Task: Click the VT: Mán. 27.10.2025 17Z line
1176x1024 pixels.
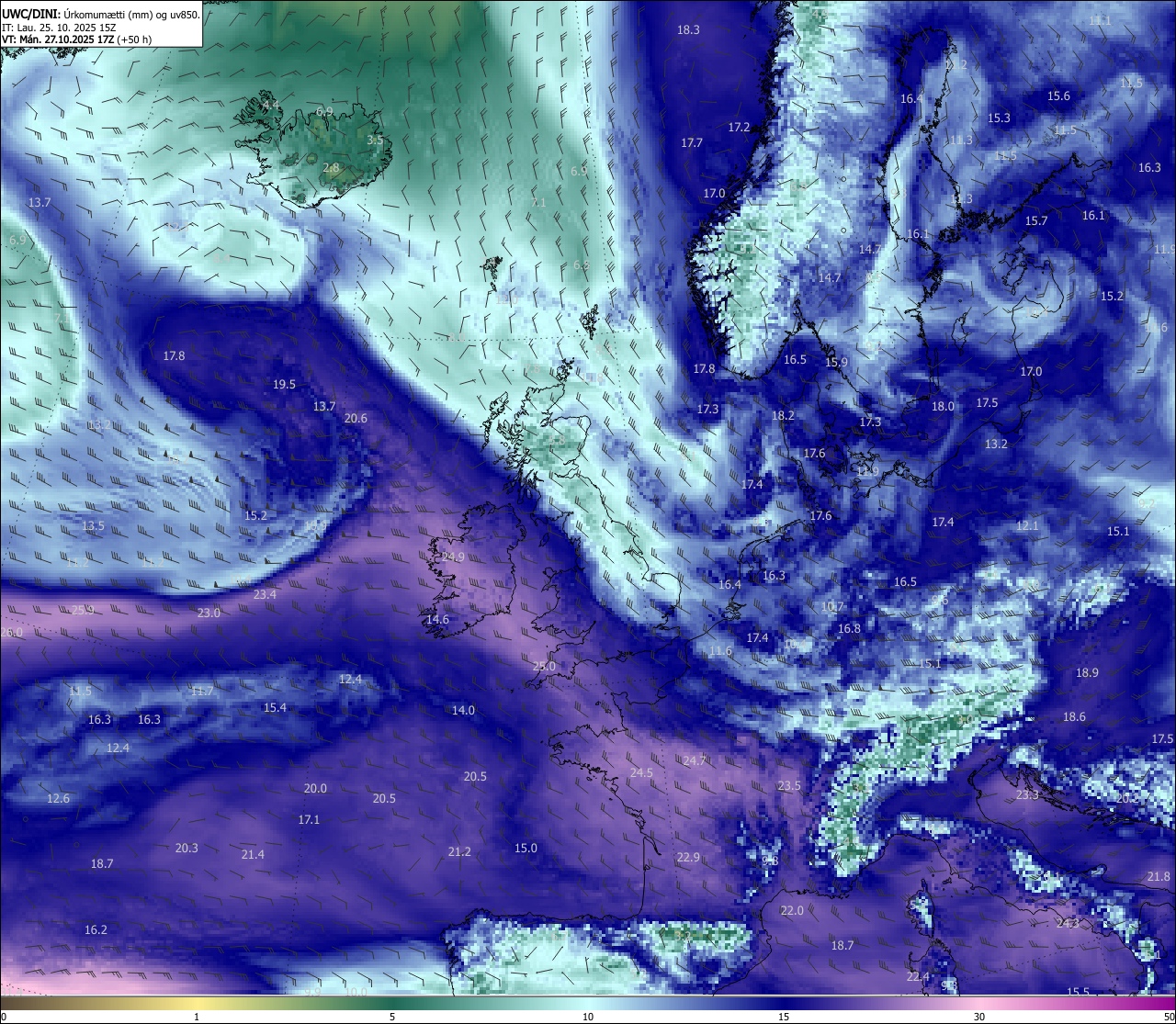Action: click(77, 39)
